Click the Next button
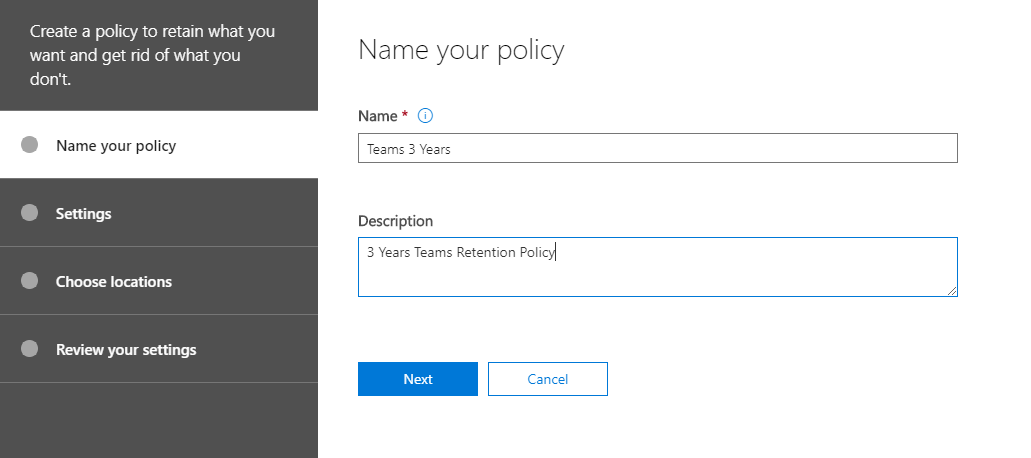The height and width of the screenshot is (458, 1031). (x=418, y=379)
